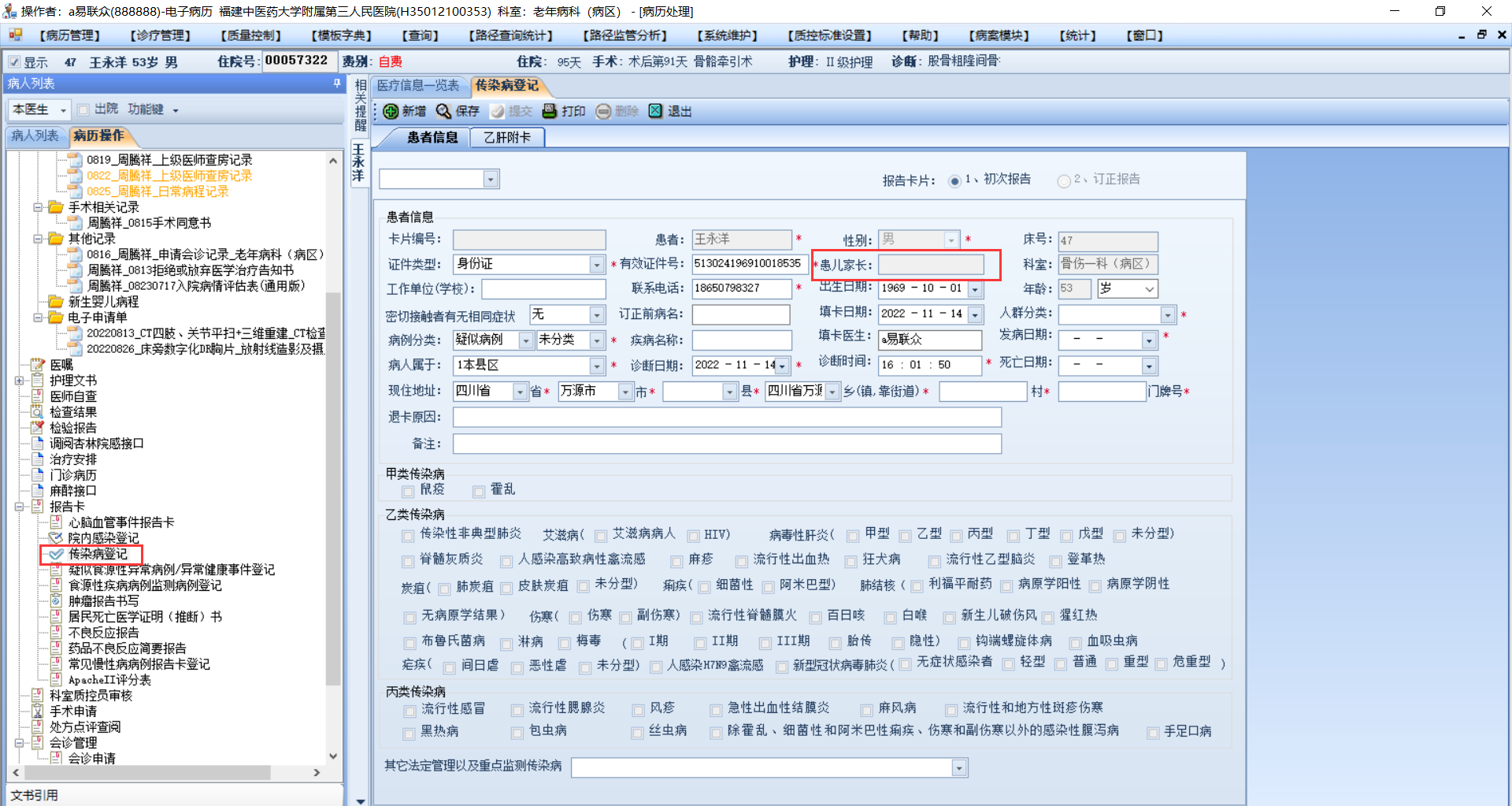The width and height of the screenshot is (1512, 806).
Task: Click the 电子申请单 folder icon
Action: point(56,318)
